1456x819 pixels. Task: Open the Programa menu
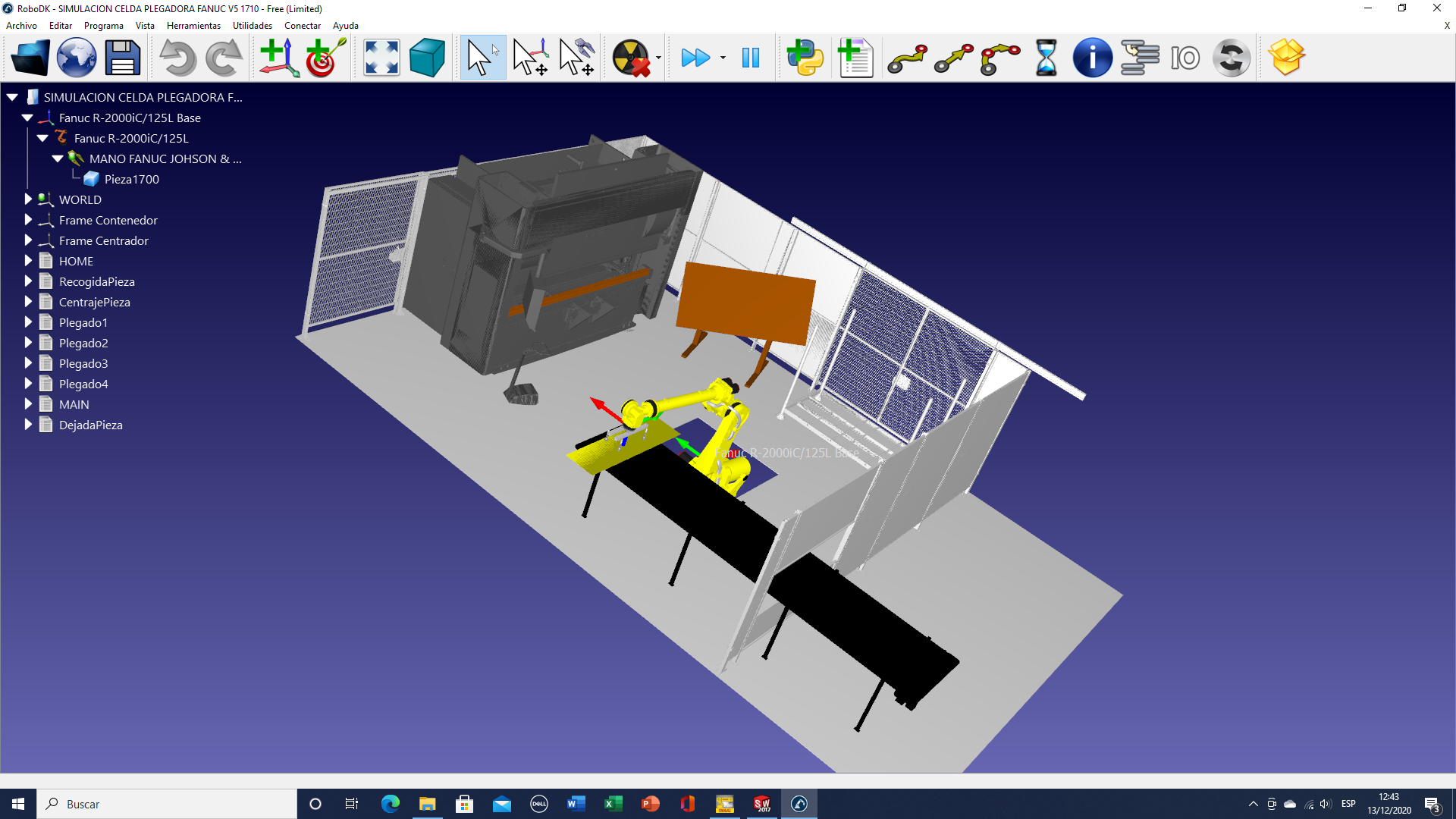click(103, 26)
